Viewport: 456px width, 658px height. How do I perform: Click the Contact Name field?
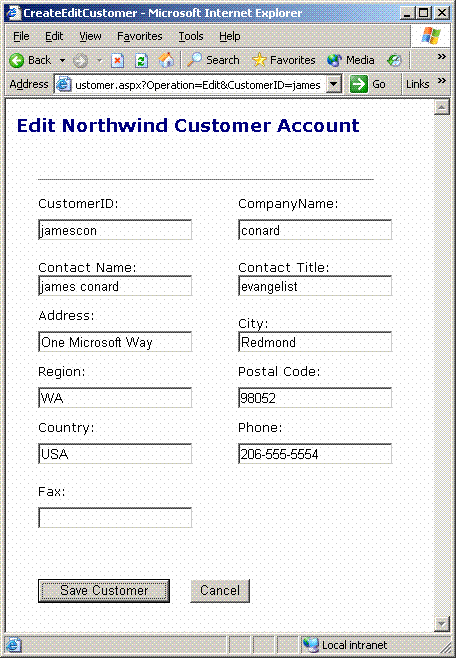coord(115,286)
